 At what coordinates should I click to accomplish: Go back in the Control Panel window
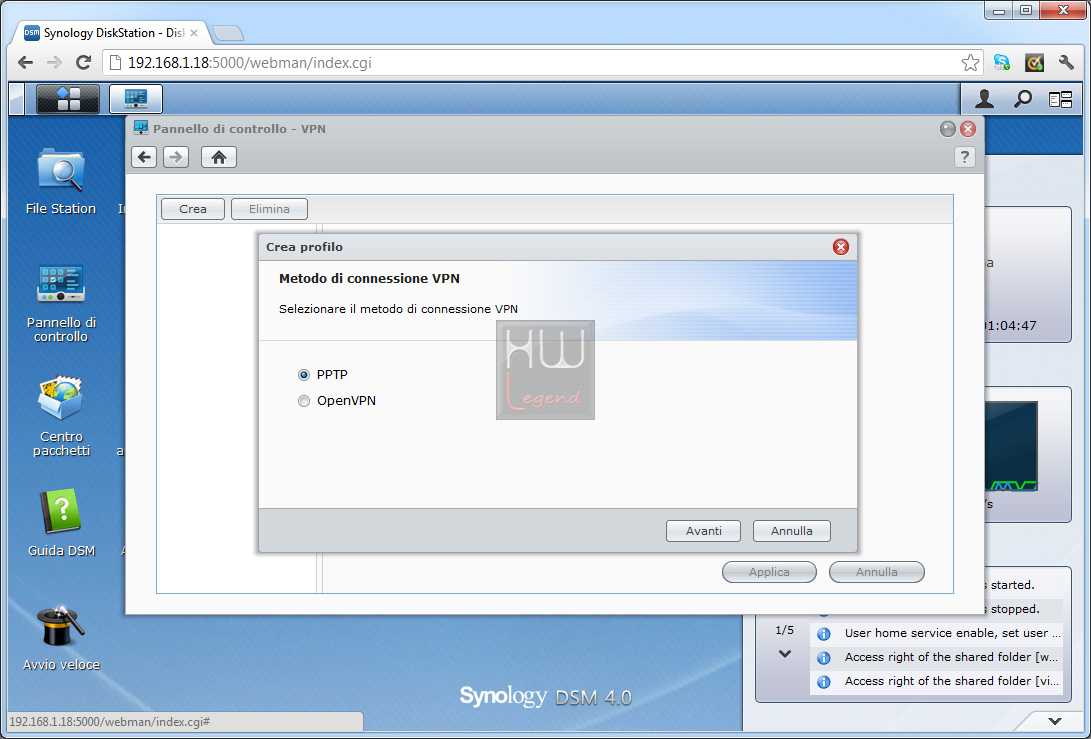click(x=144, y=157)
